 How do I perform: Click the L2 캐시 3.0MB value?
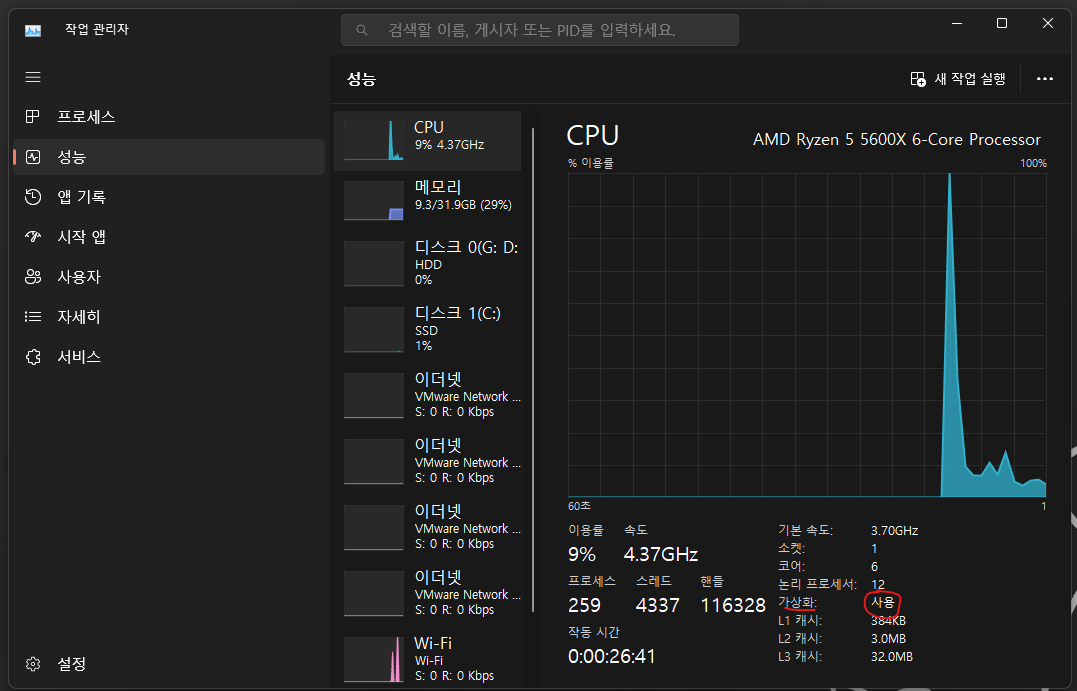pyautogui.click(x=888, y=639)
